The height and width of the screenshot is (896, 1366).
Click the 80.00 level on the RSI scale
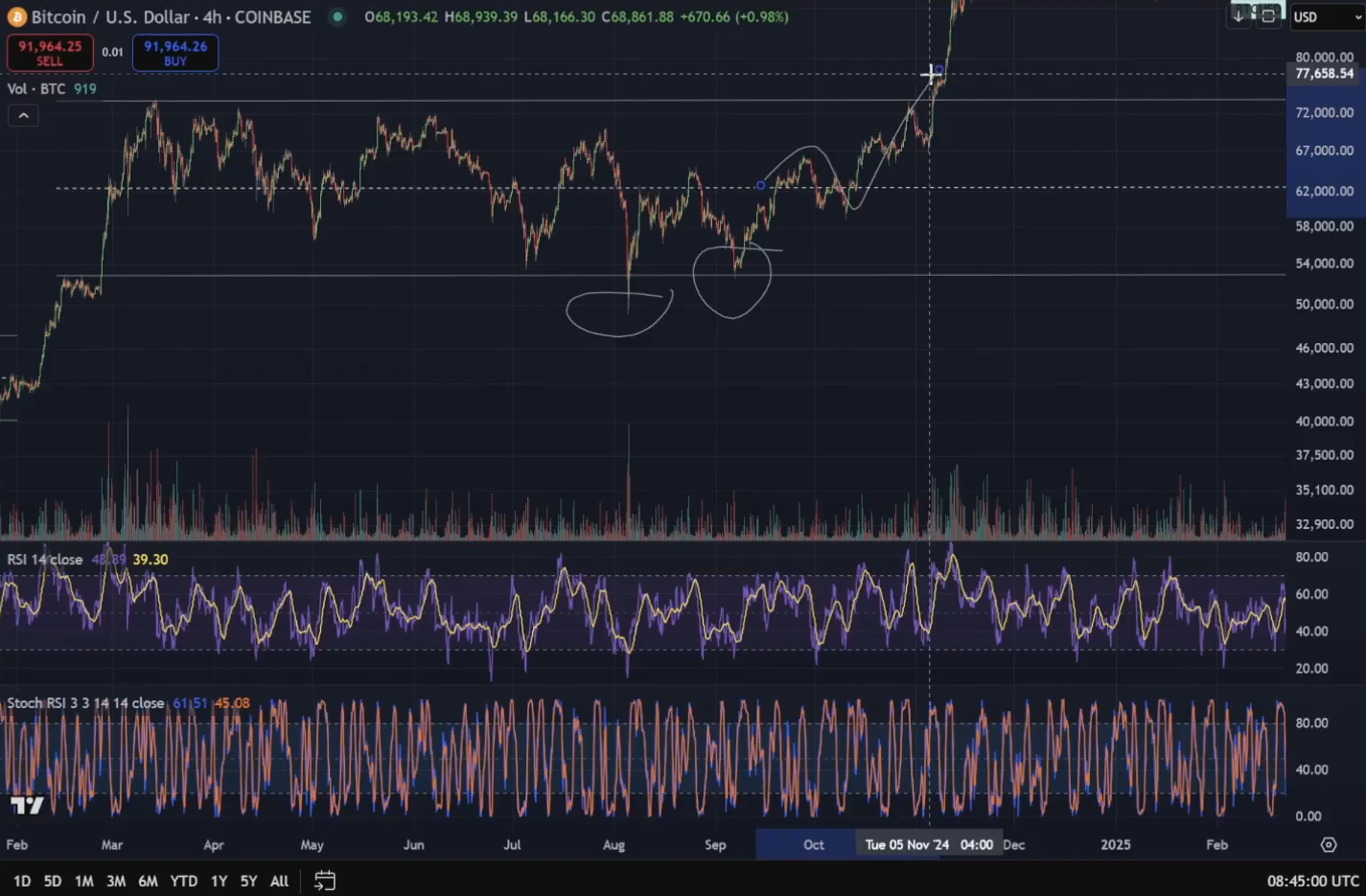click(x=1311, y=557)
